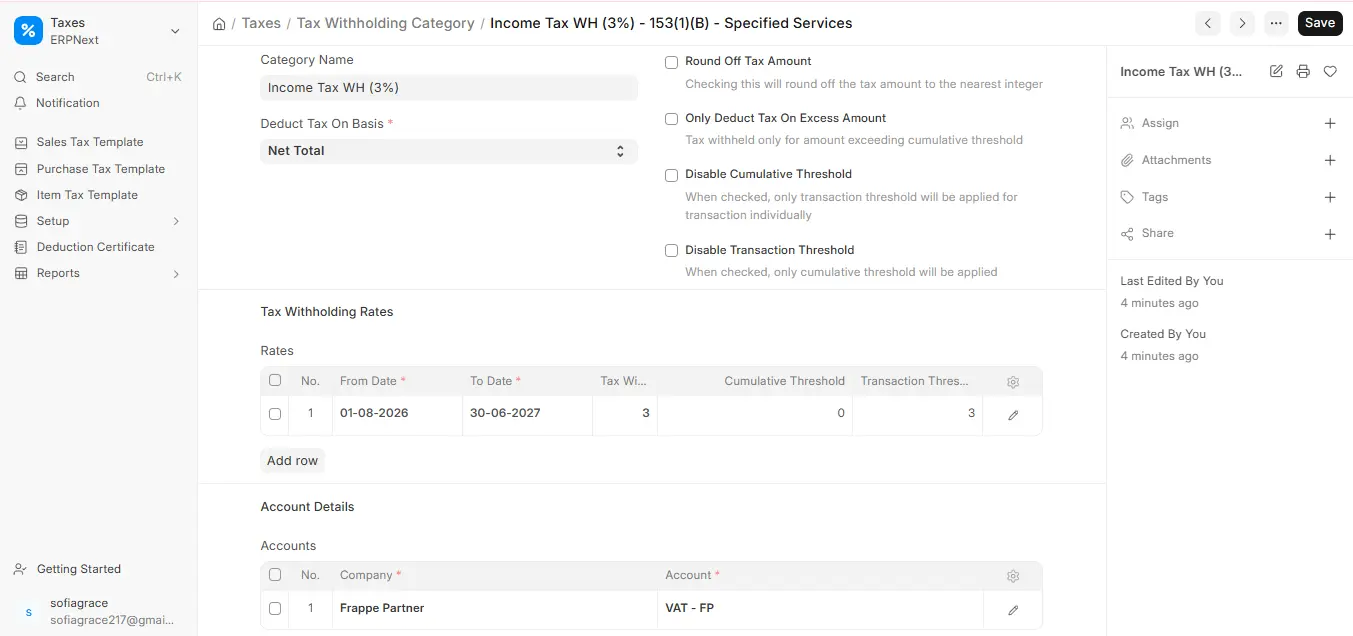Go to previous document with left arrow
Screen dimensions: 1353x636
(1208, 23)
